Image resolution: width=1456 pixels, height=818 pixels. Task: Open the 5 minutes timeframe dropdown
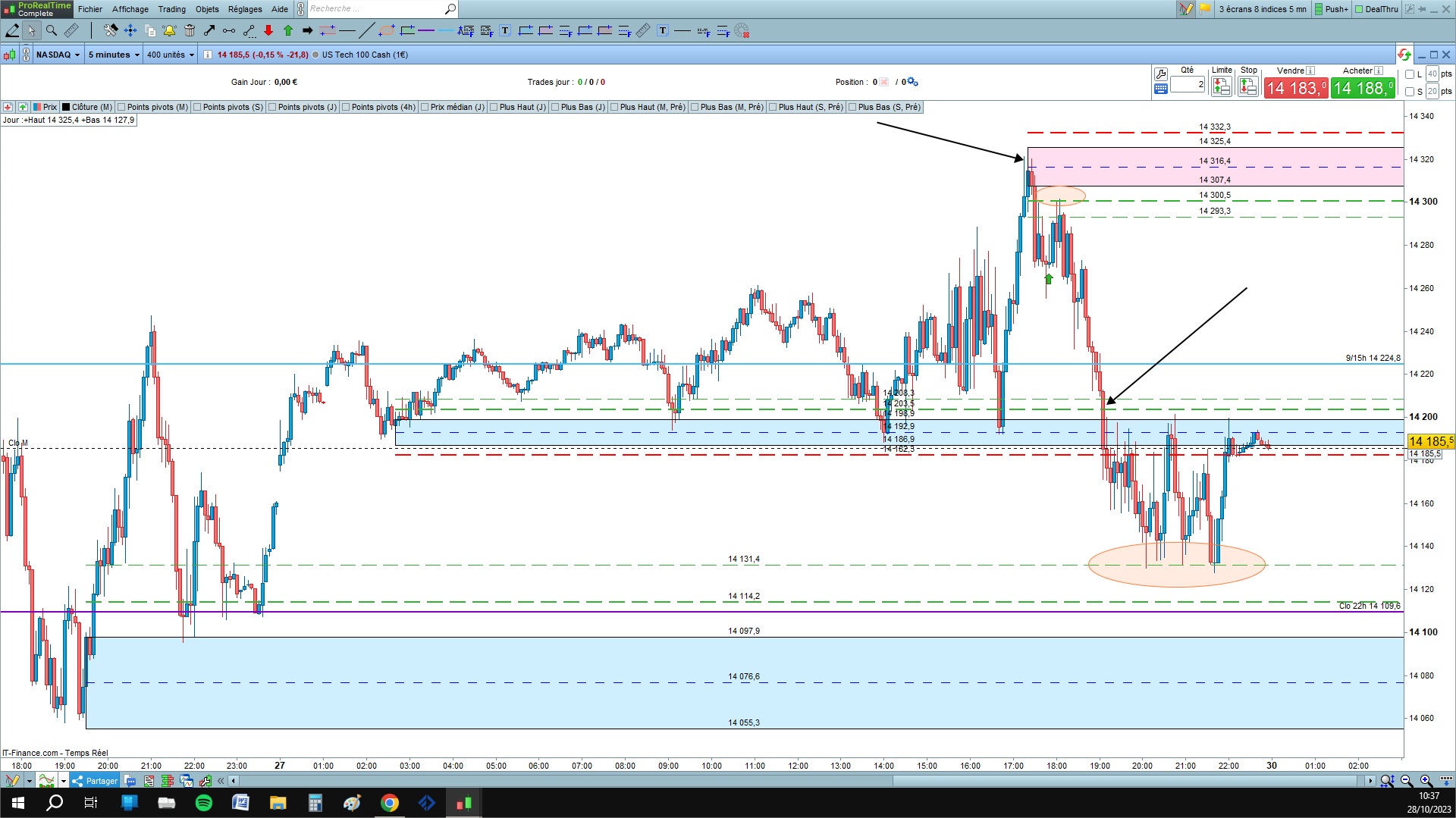coord(114,55)
